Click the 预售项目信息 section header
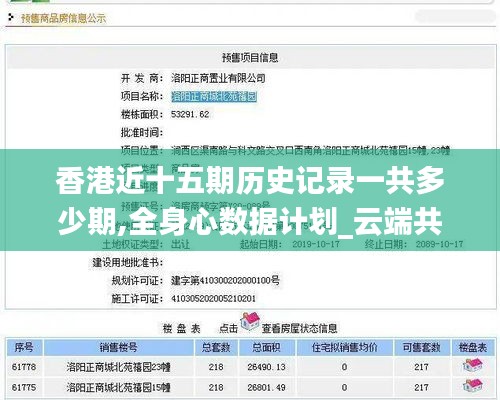 pyautogui.click(x=250, y=57)
